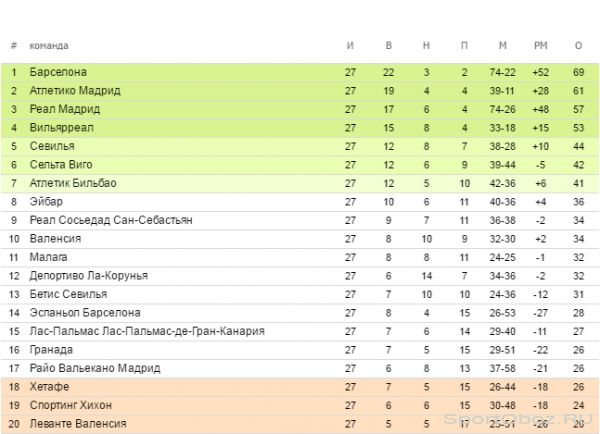Open the Депортиво Ла-Корунья team link
This screenshot has height=434, width=600.
[x=88, y=276]
